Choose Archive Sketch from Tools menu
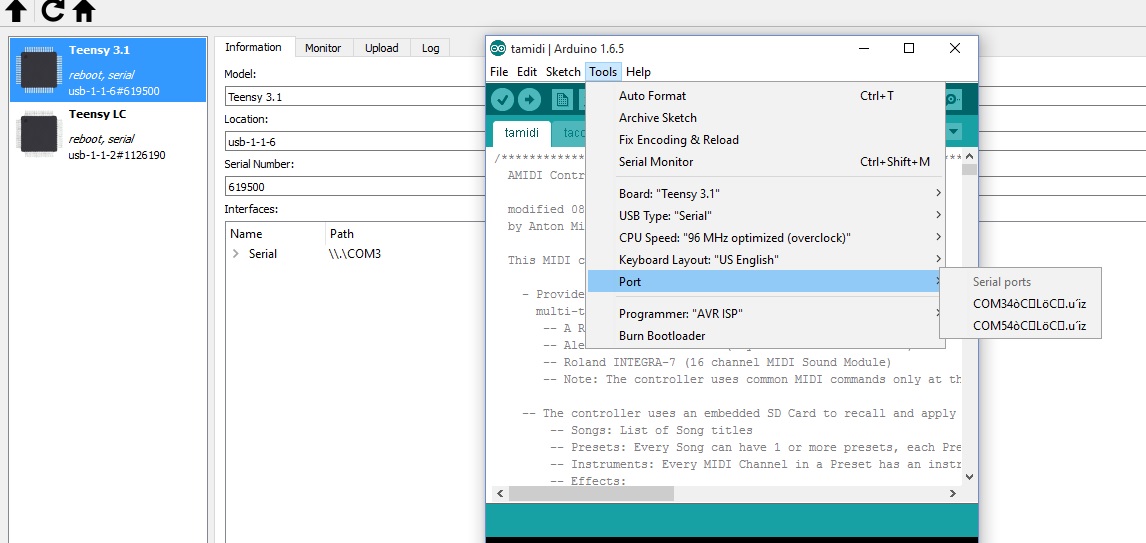The height and width of the screenshot is (543, 1146). [x=765, y=118]
